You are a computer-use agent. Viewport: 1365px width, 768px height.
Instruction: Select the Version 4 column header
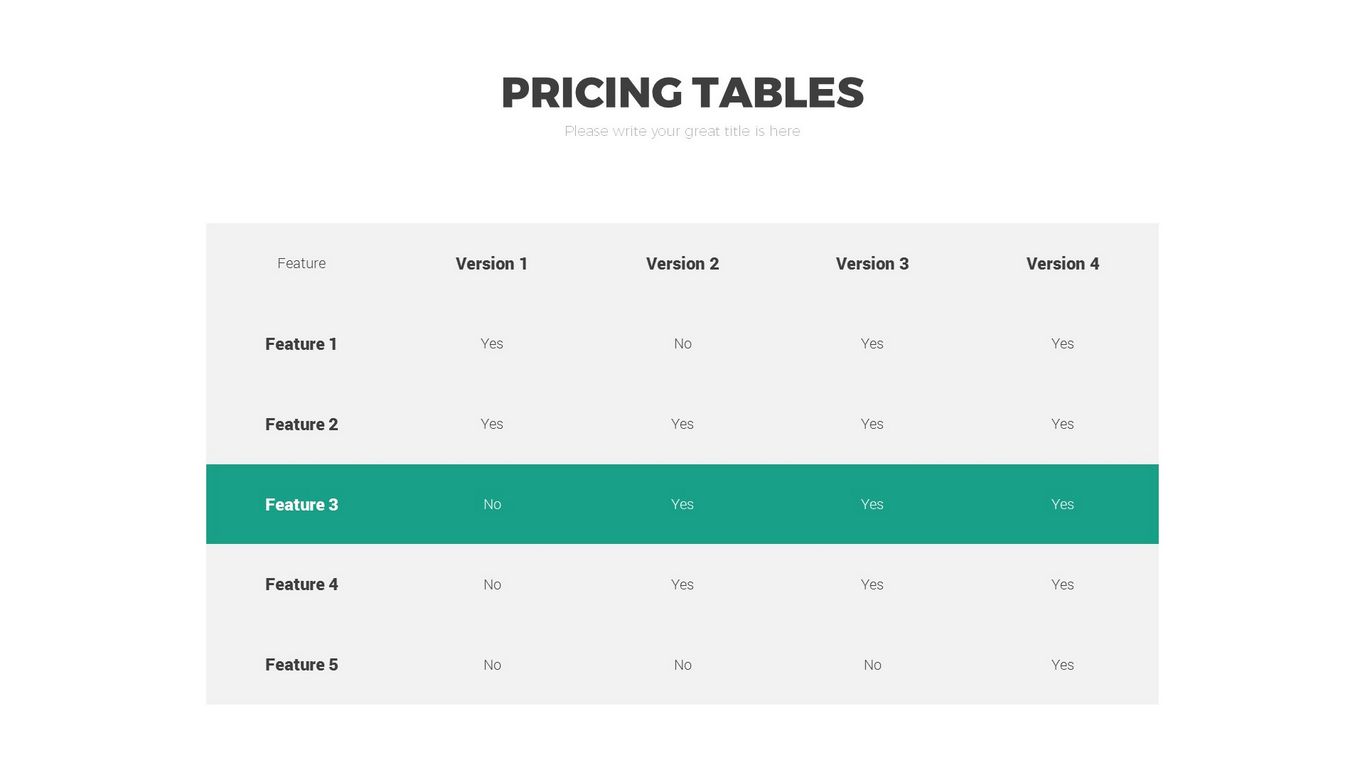pyautogui.click(x=1062, y=263)
